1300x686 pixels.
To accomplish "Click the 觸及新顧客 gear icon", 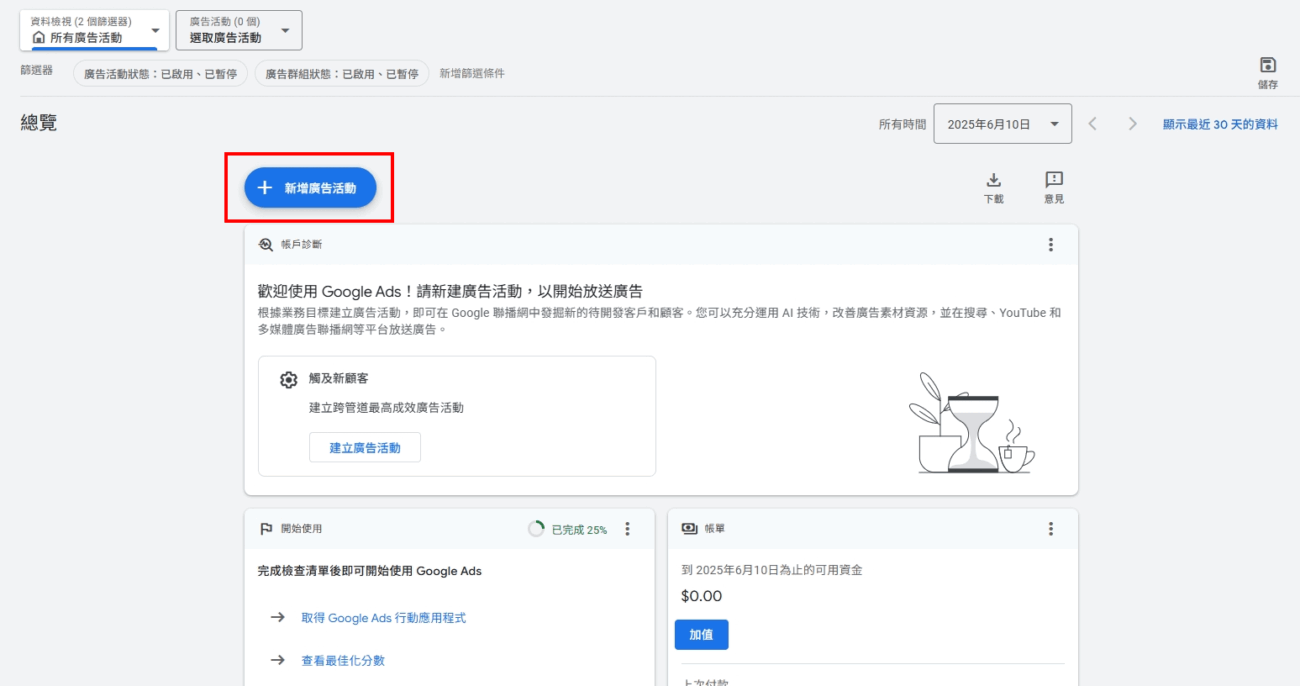I will (x=289, y=380).
